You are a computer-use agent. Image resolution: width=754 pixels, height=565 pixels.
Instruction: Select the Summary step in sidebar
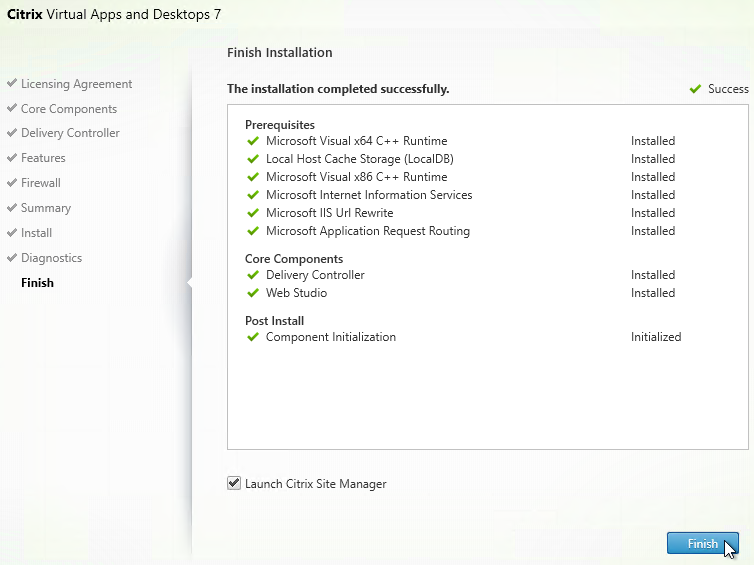(x=46, y=208)
